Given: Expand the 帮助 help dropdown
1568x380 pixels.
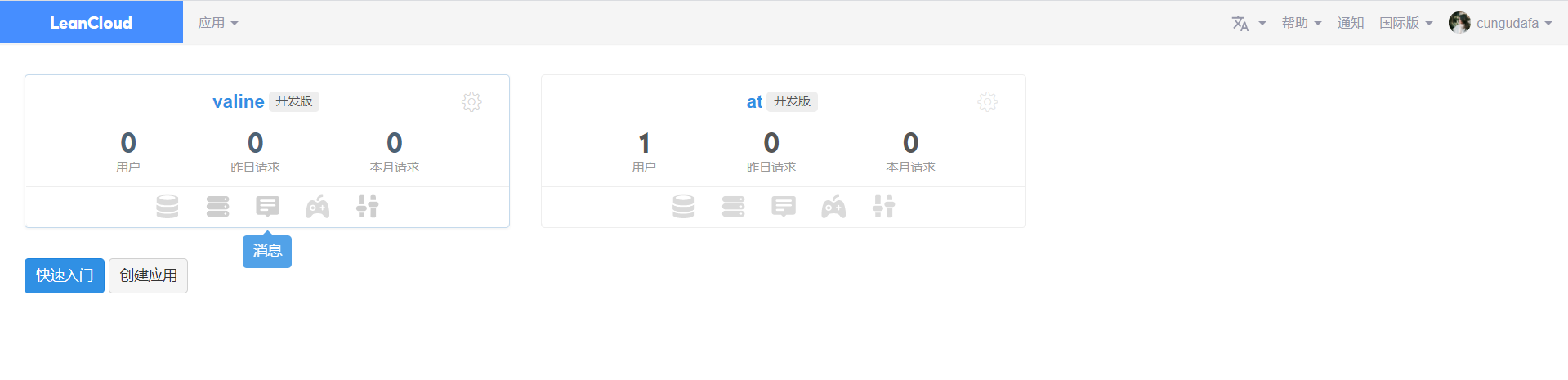Looking at the screenshot, I should click(1302, 23).
